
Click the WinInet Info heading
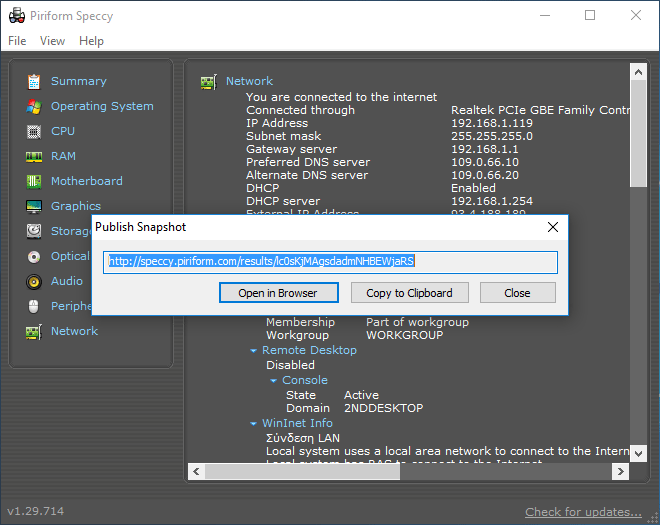tap(297, 423)
